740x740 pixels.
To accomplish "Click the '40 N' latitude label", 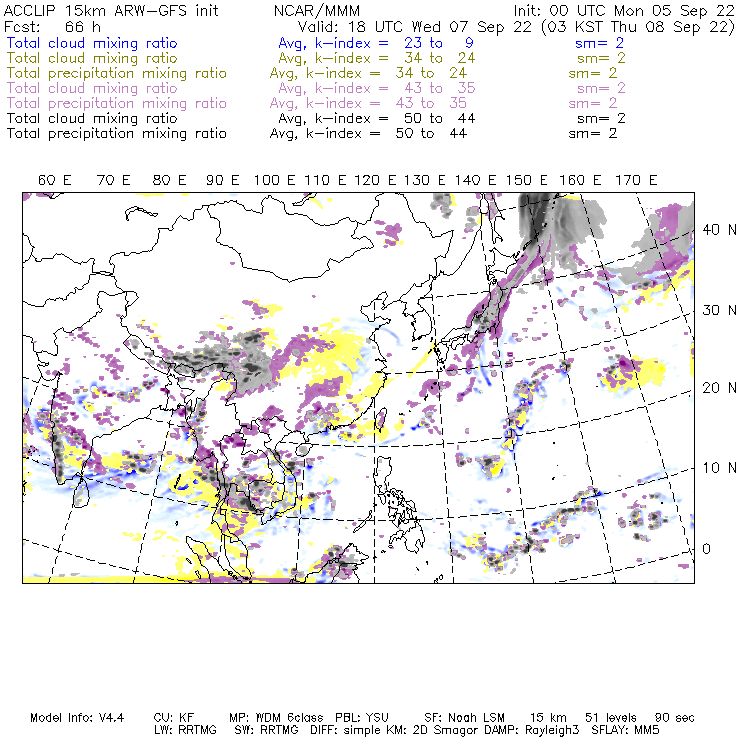I will coord(719,230).
